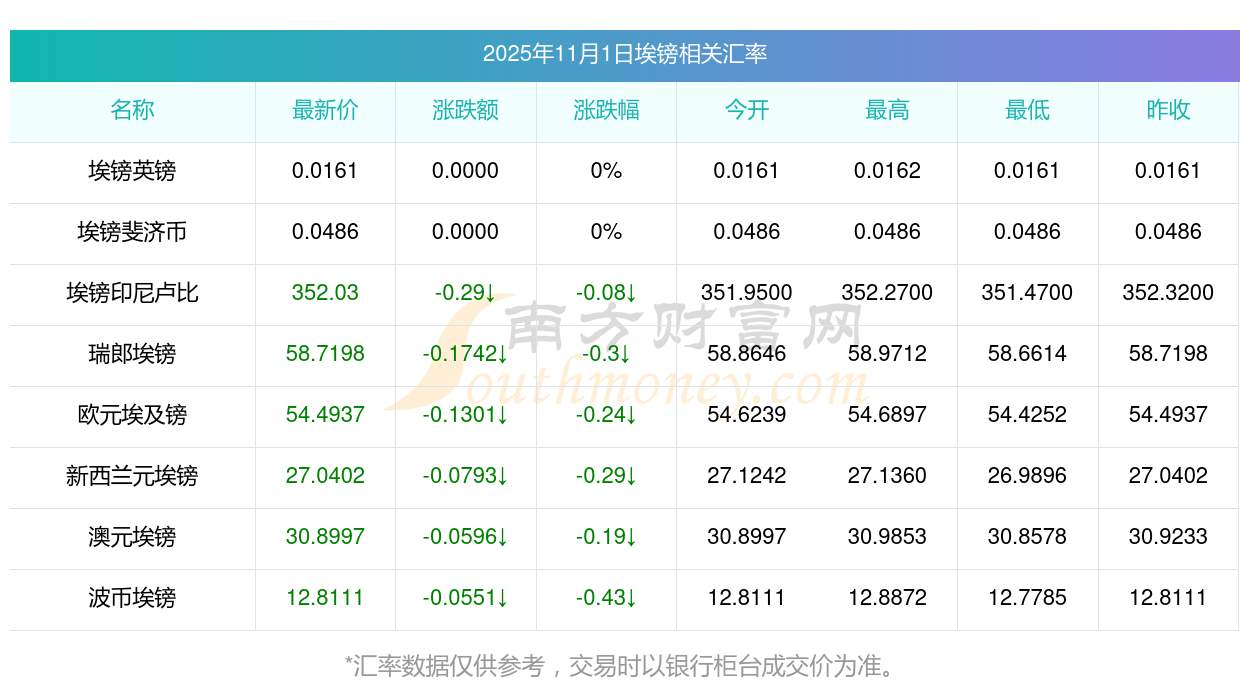
Task: Click the 波币埃镑 row name
Action: pyautogui.click(x=132, y=598)
